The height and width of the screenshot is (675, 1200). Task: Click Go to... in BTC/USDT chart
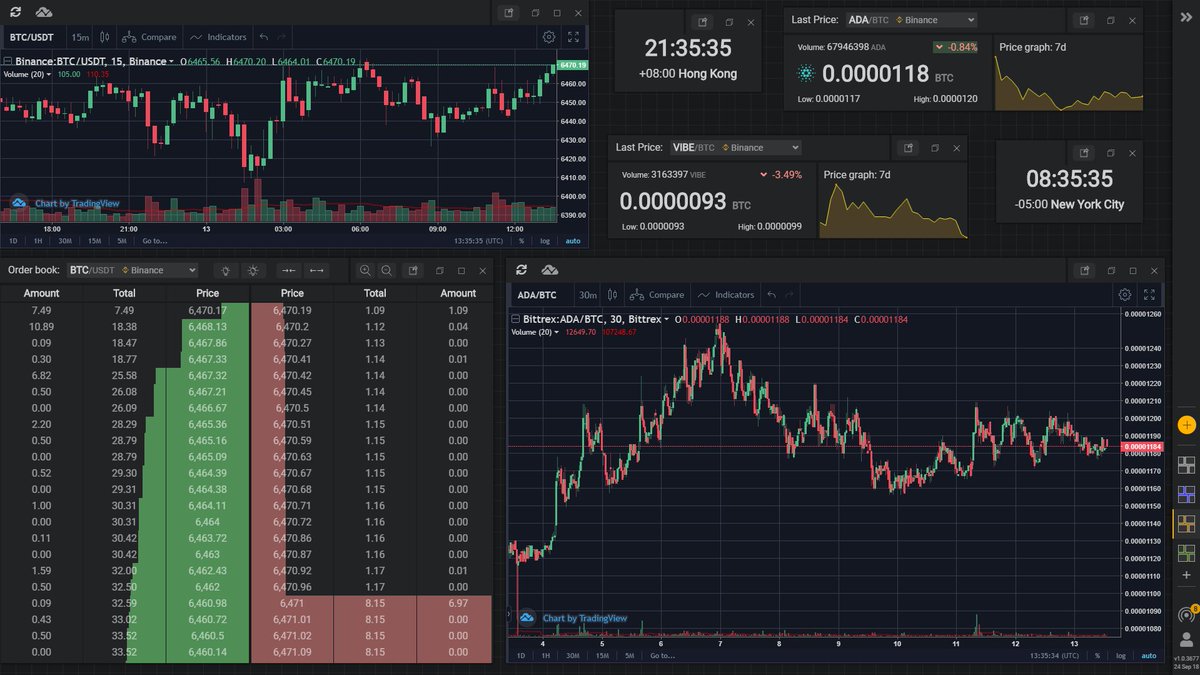click(x=155, y=241)
